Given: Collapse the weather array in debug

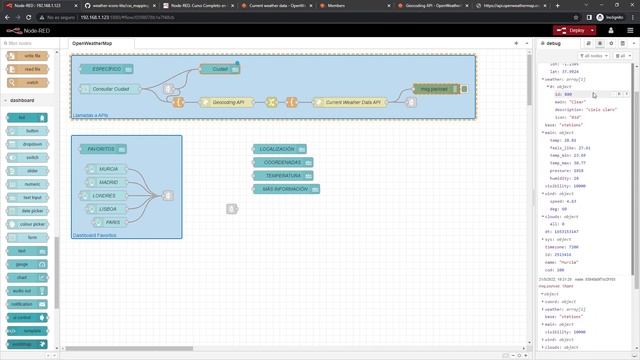Looking at the screenshot, I should pos(543,79).
